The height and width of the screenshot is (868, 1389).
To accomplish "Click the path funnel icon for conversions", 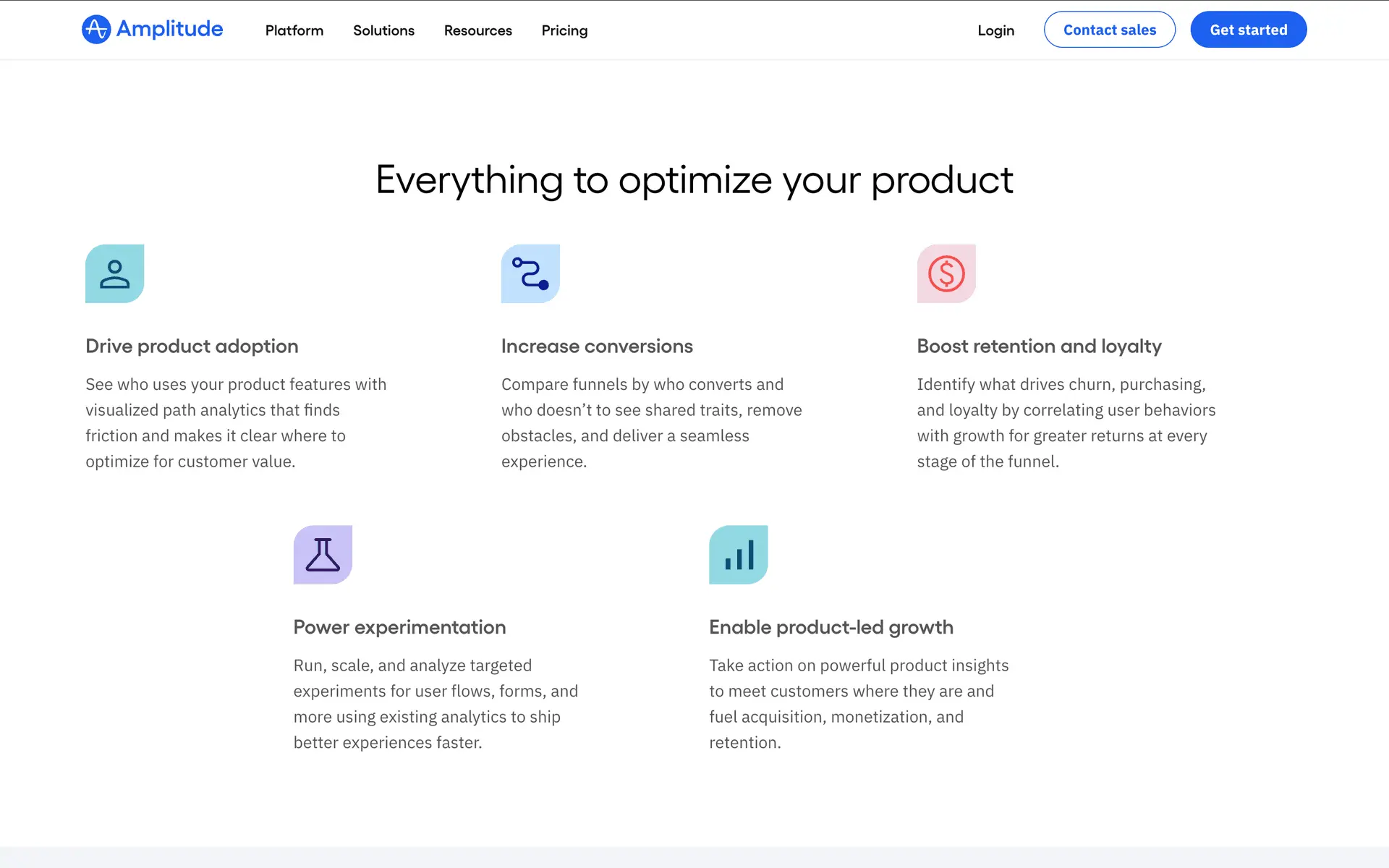I will [530, 274].
